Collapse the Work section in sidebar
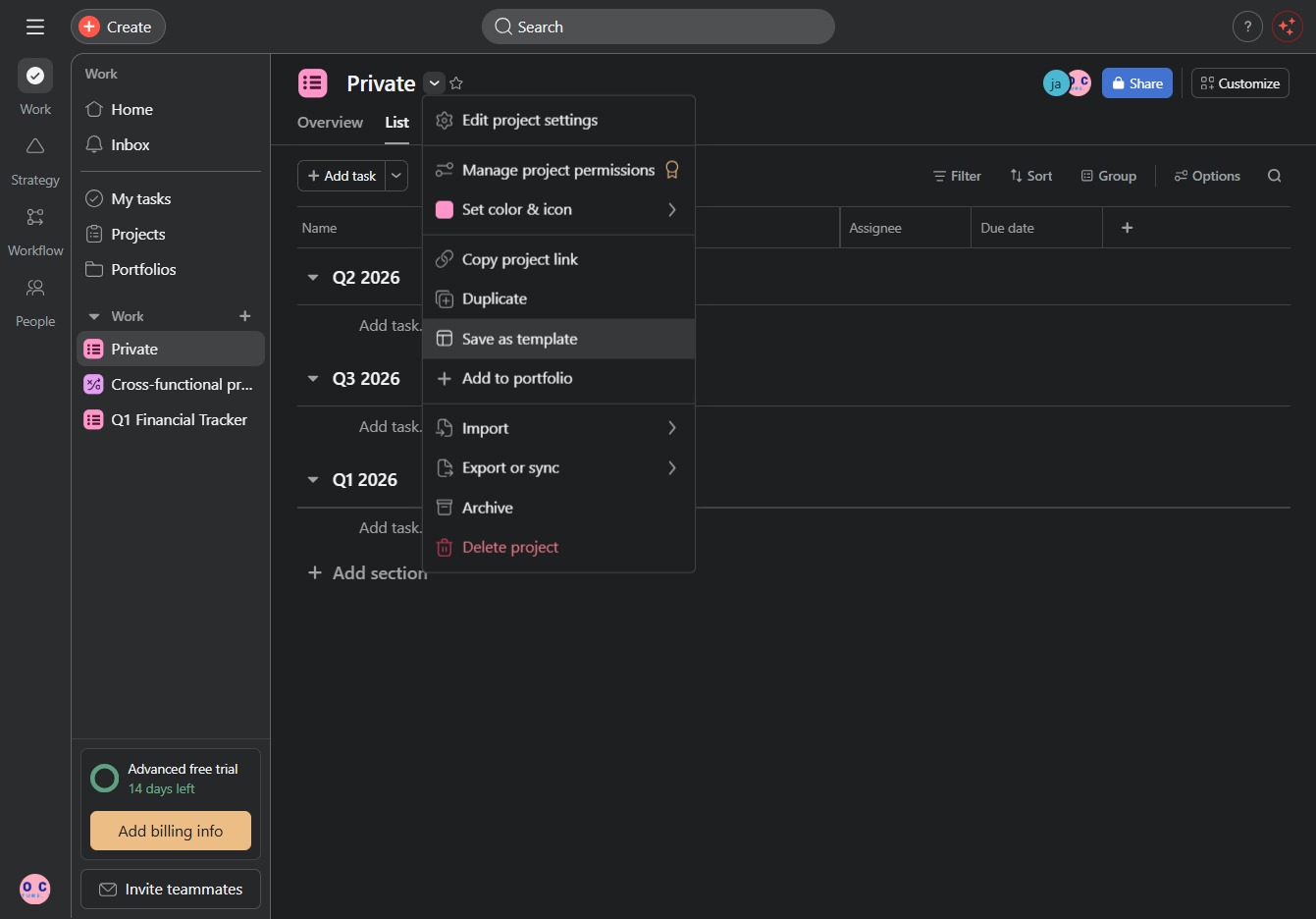1316x919 pixels. [94, 316]
